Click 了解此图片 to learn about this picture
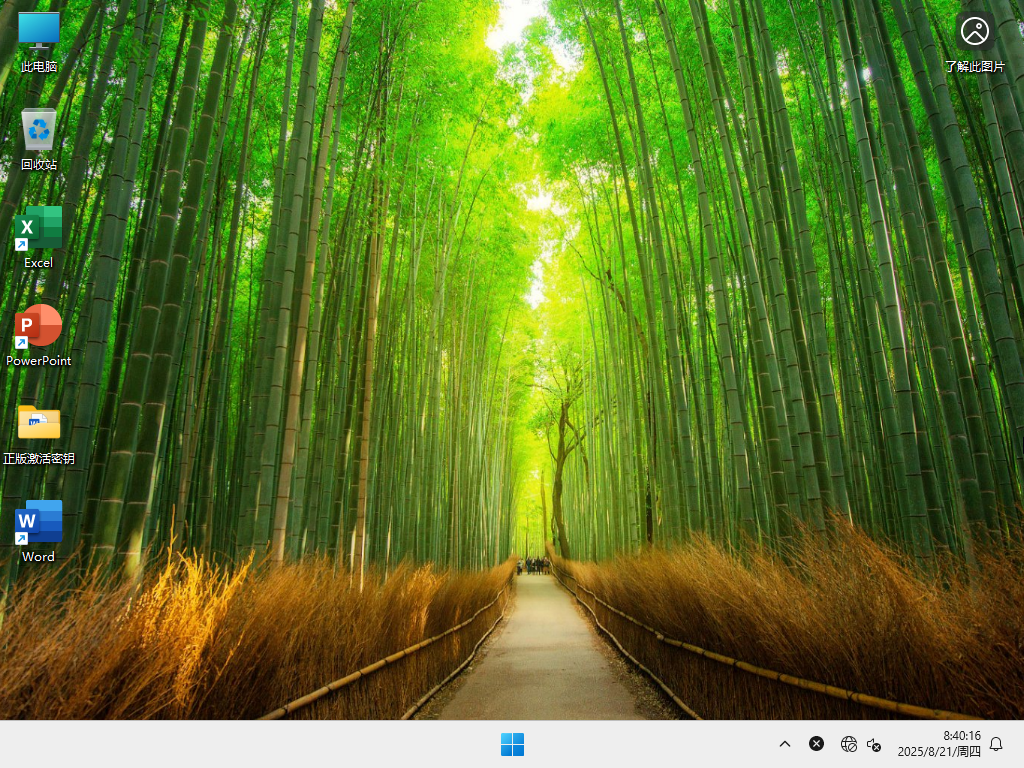Screen dimensions: 1024x768 click(975, 31)
